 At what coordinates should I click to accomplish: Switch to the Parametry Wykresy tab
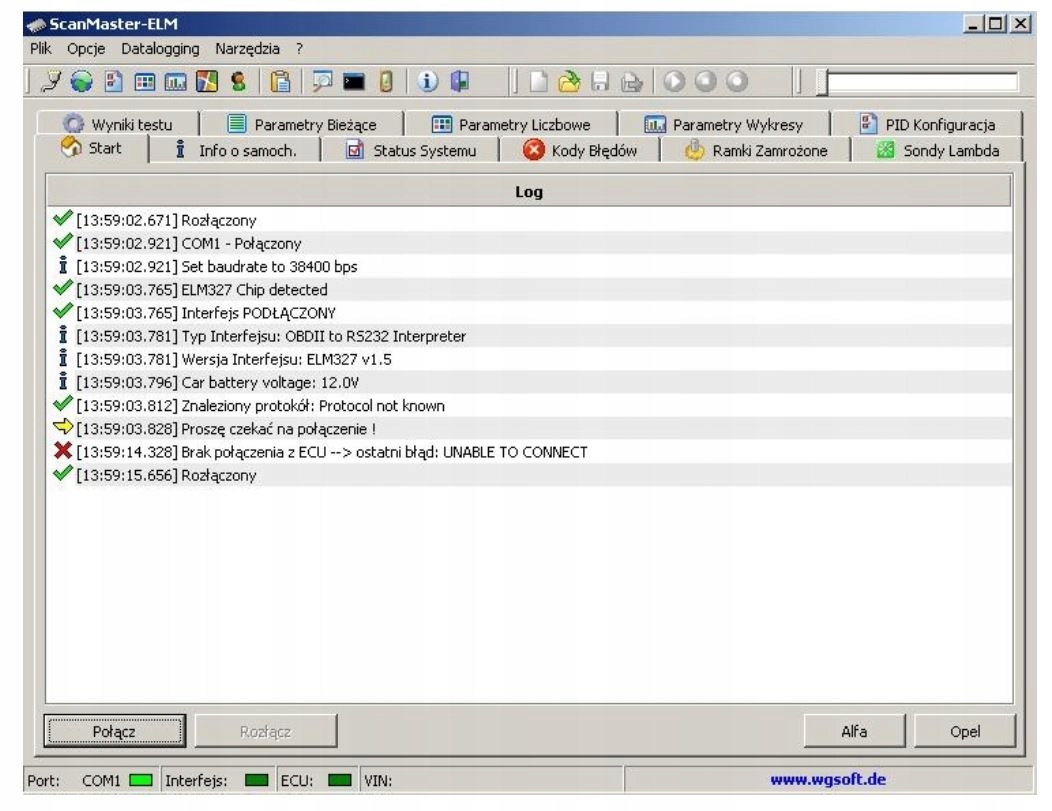(x=724, y=124)
